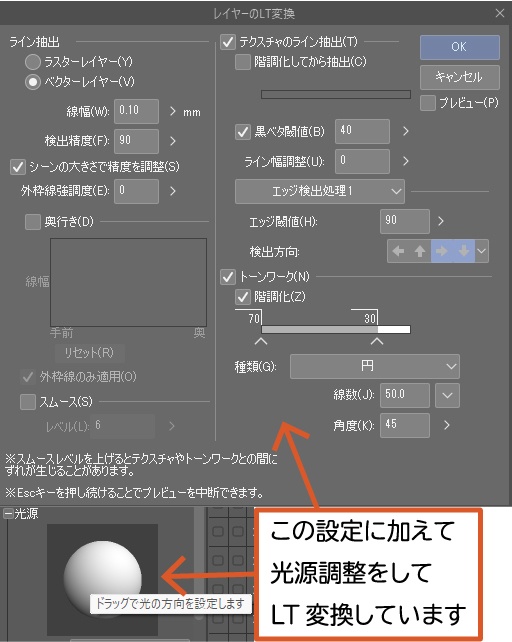
Task: Click the 検出精度(F) input field
Action: point(136,141)
